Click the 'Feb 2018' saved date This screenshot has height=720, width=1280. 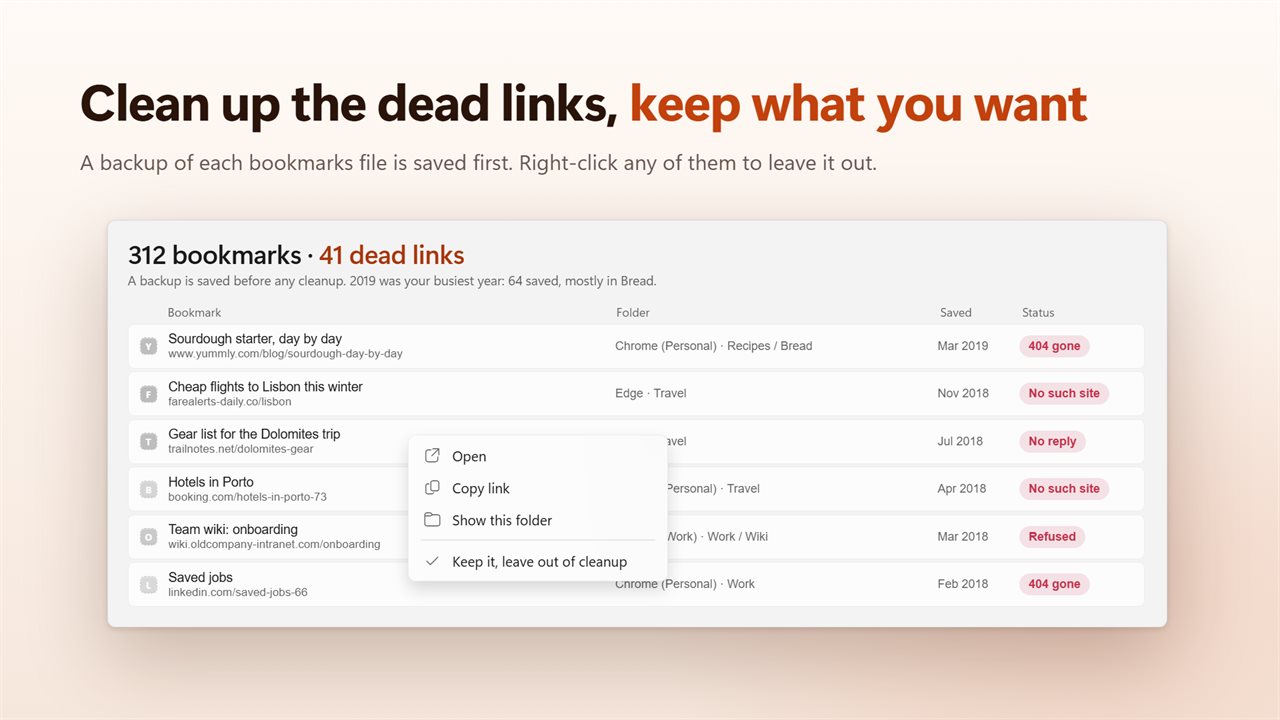point(962,584)
